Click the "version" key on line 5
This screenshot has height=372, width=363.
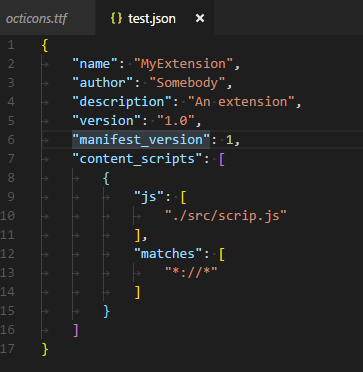point(107,121)
